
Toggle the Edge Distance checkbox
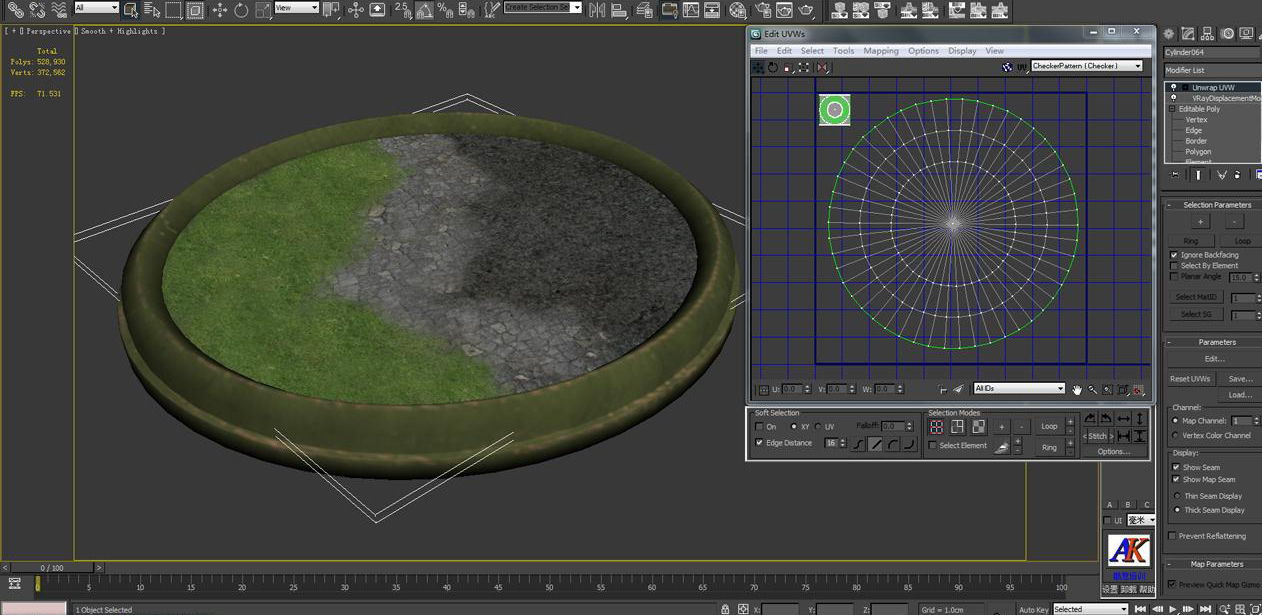point(759,443)
